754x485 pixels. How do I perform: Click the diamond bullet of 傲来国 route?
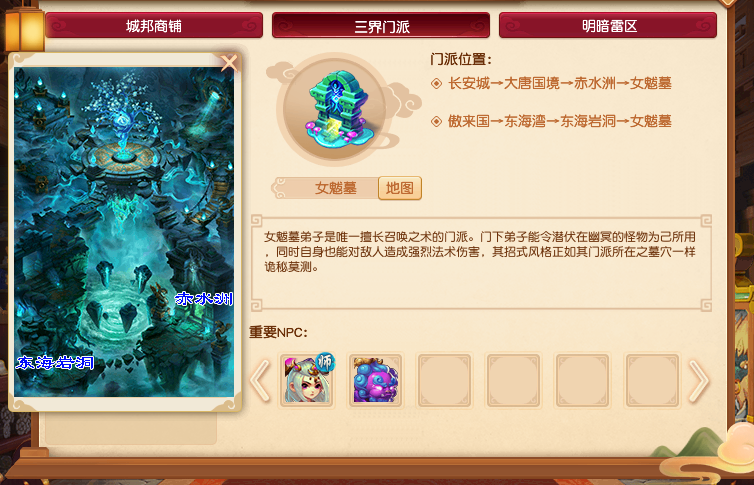[436, 121]
